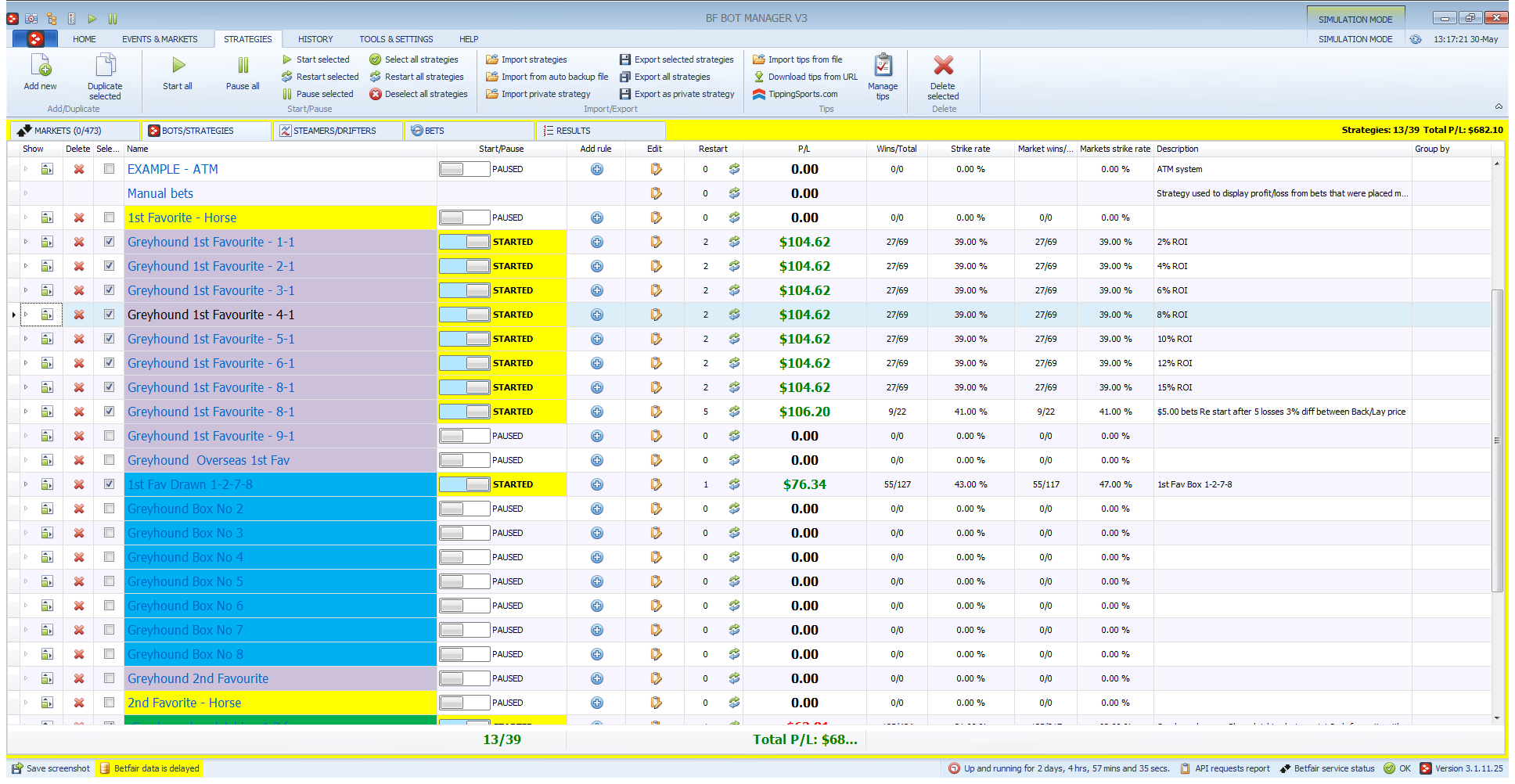Image resolution: width=1515 pixels, height=784 pixels.
Task: Collapse the ribbon with the chevron
Action: click(x=1499, y=106)
